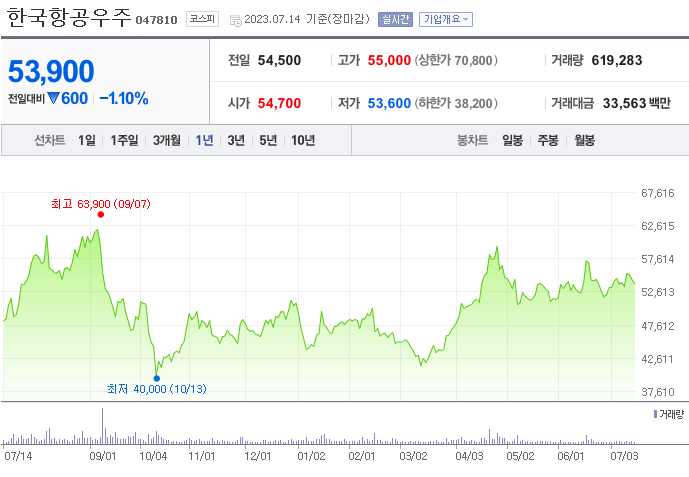Select the 1일 line chart tab
The height and width of the screenshot is (477, 689).
(87, 140)
